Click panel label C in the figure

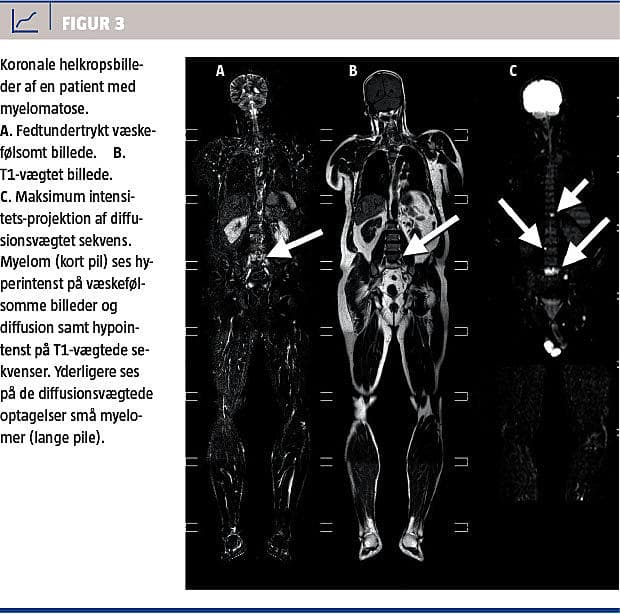click(513, 71)
